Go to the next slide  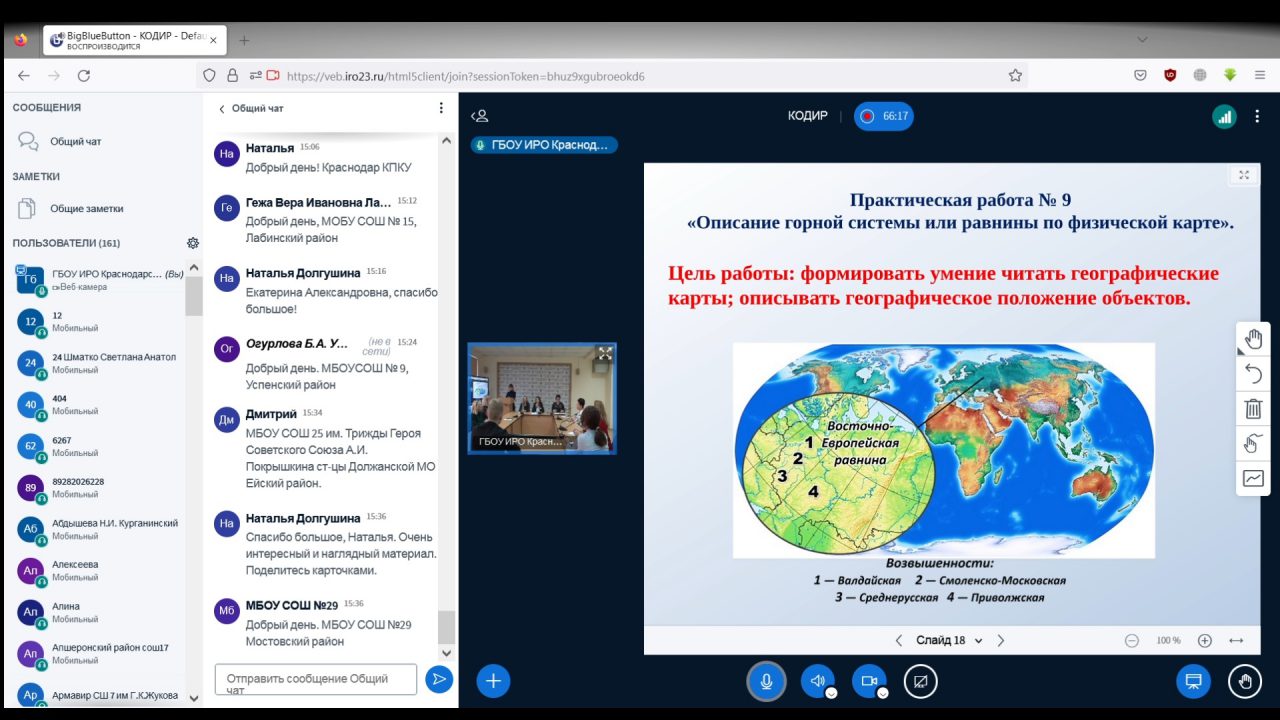[x=1001, y=640]
